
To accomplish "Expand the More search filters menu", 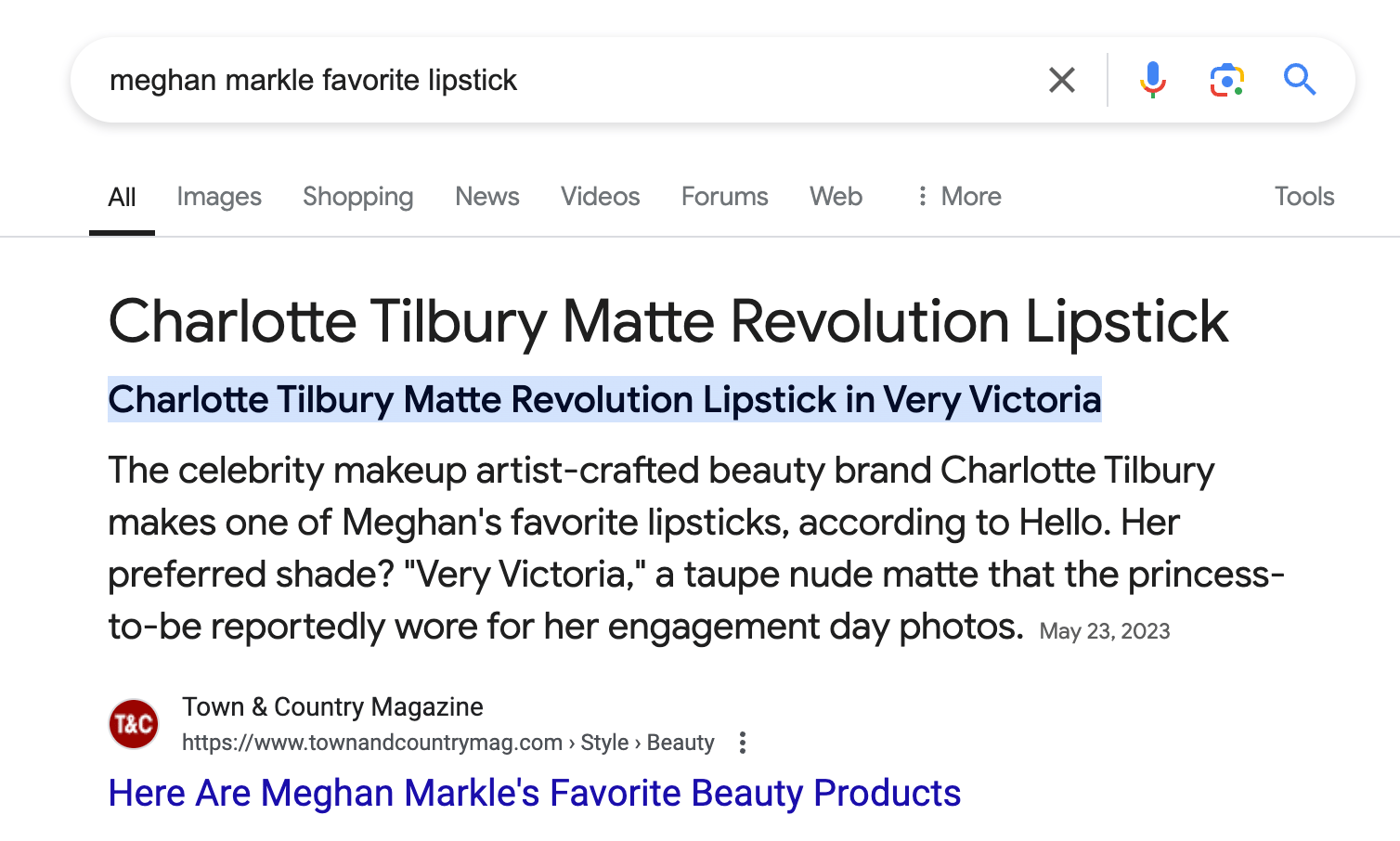I will 958,197.
